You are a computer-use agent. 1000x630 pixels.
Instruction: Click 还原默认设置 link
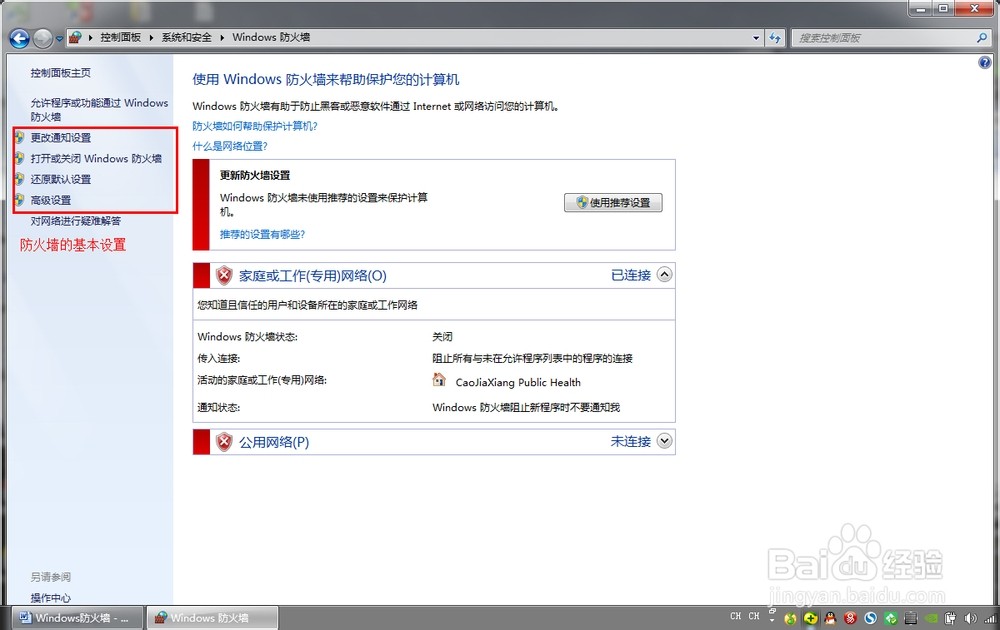(61, 179)
